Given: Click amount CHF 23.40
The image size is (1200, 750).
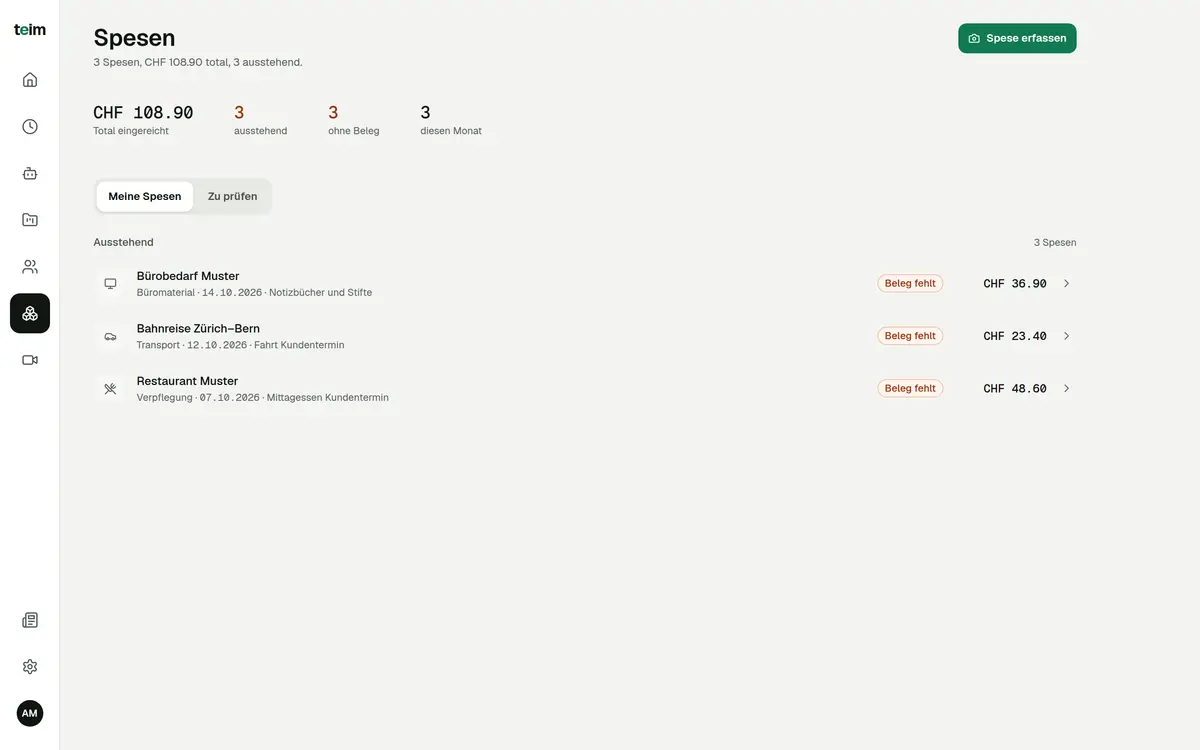Looking at the screenshot, I should pos(1015,336).
